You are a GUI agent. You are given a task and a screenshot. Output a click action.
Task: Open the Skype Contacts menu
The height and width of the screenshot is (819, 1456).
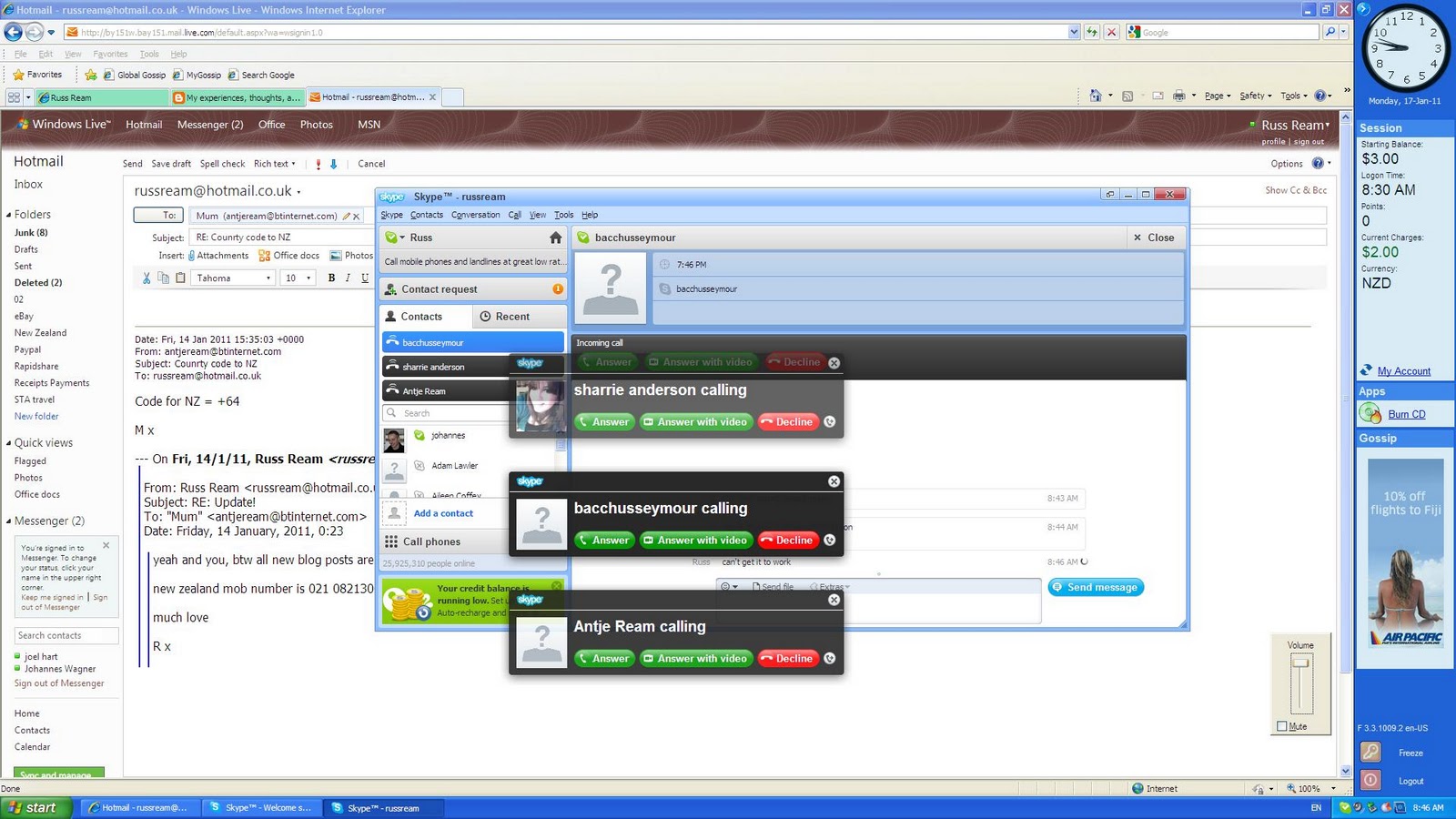tap(426, 215)
